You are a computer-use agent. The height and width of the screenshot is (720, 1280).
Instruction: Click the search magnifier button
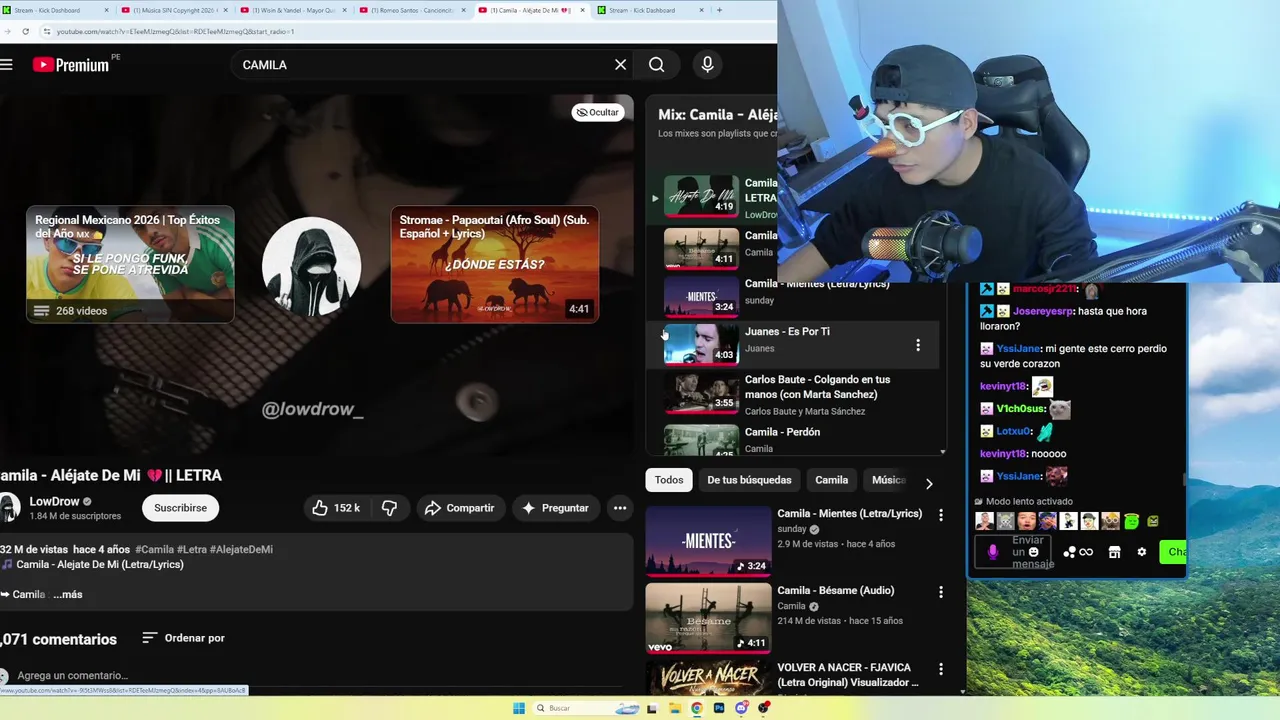tap(656, 65)
